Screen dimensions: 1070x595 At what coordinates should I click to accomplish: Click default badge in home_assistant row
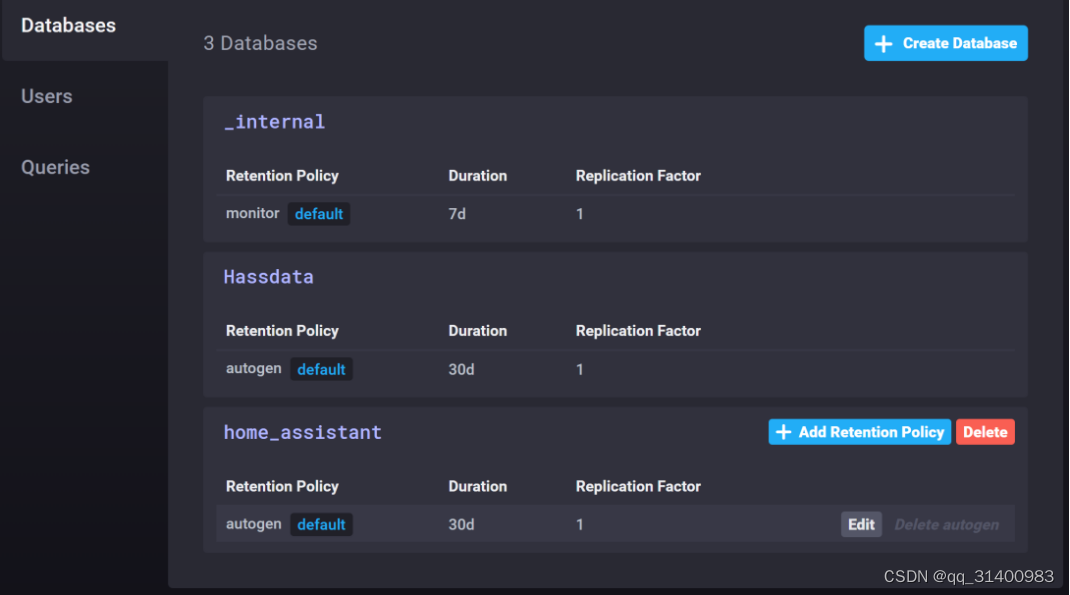click(x=321, y=525)
